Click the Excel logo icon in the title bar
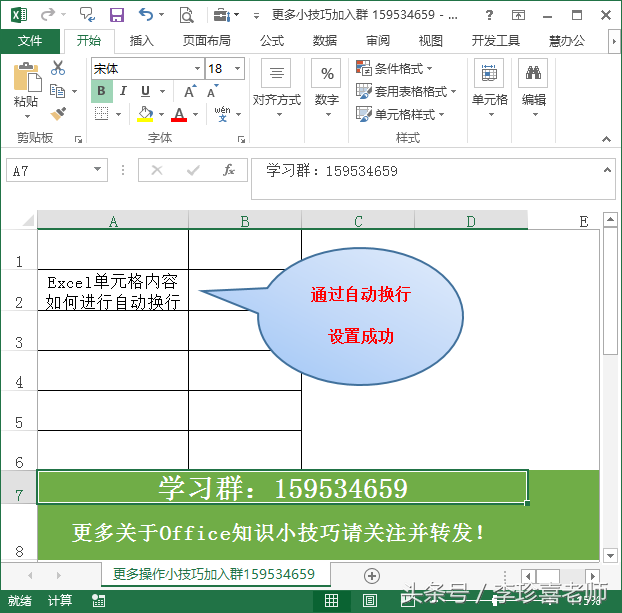Image resolution: width=622 pixels, height=613 pixels. (19, 15)
